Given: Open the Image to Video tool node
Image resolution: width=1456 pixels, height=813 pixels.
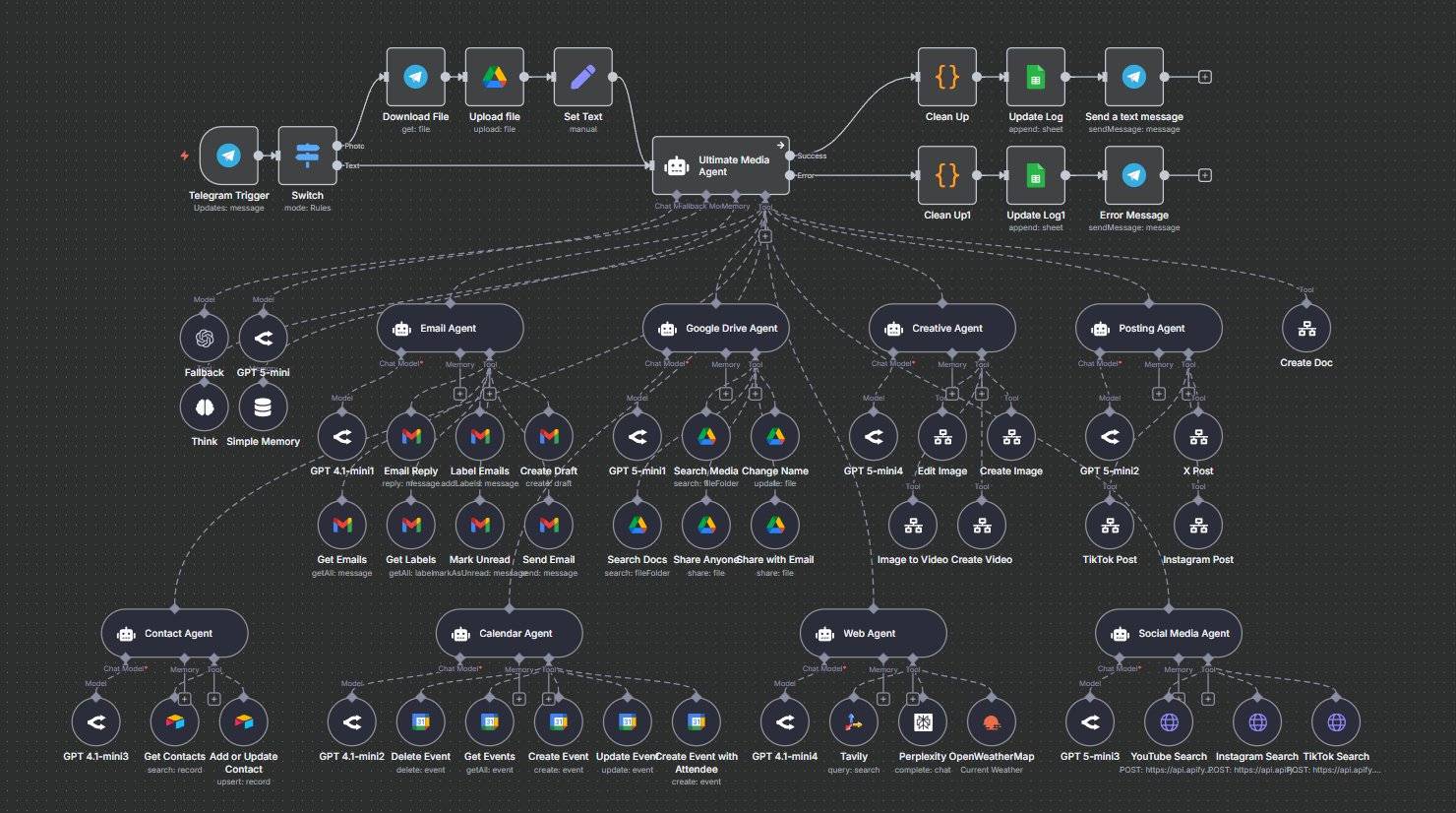Looking at the screenshot, I should [x=913, y=525].
